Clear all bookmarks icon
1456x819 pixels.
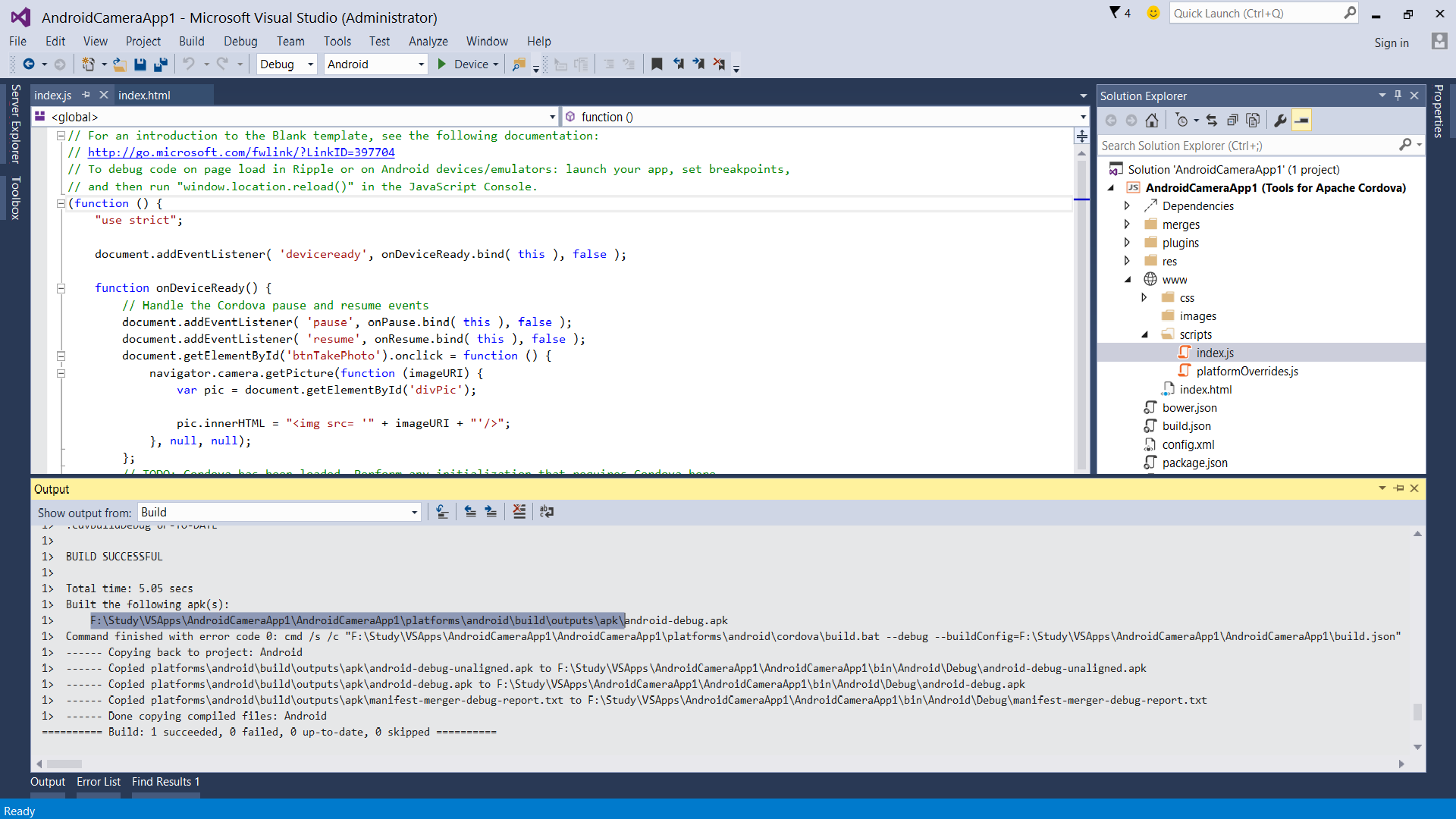(719, 64)
